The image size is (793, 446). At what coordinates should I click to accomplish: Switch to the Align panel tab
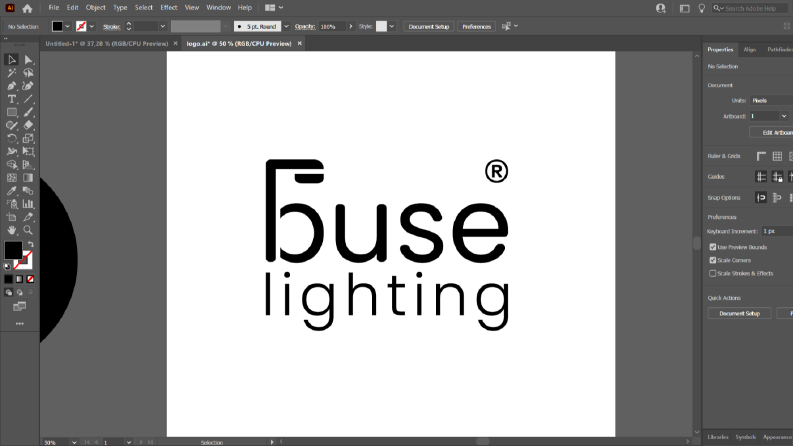(750, 50)
